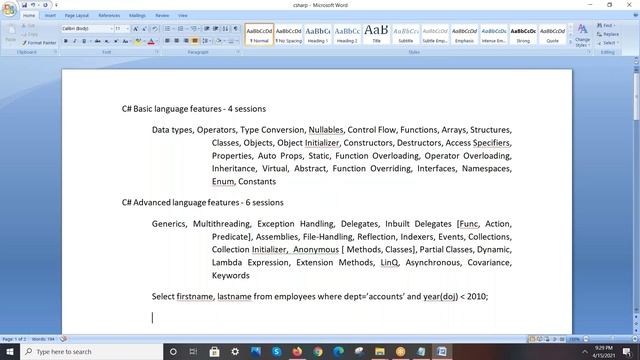Open Word Help icon
The image size is (640, 360).
click(636, 16)
